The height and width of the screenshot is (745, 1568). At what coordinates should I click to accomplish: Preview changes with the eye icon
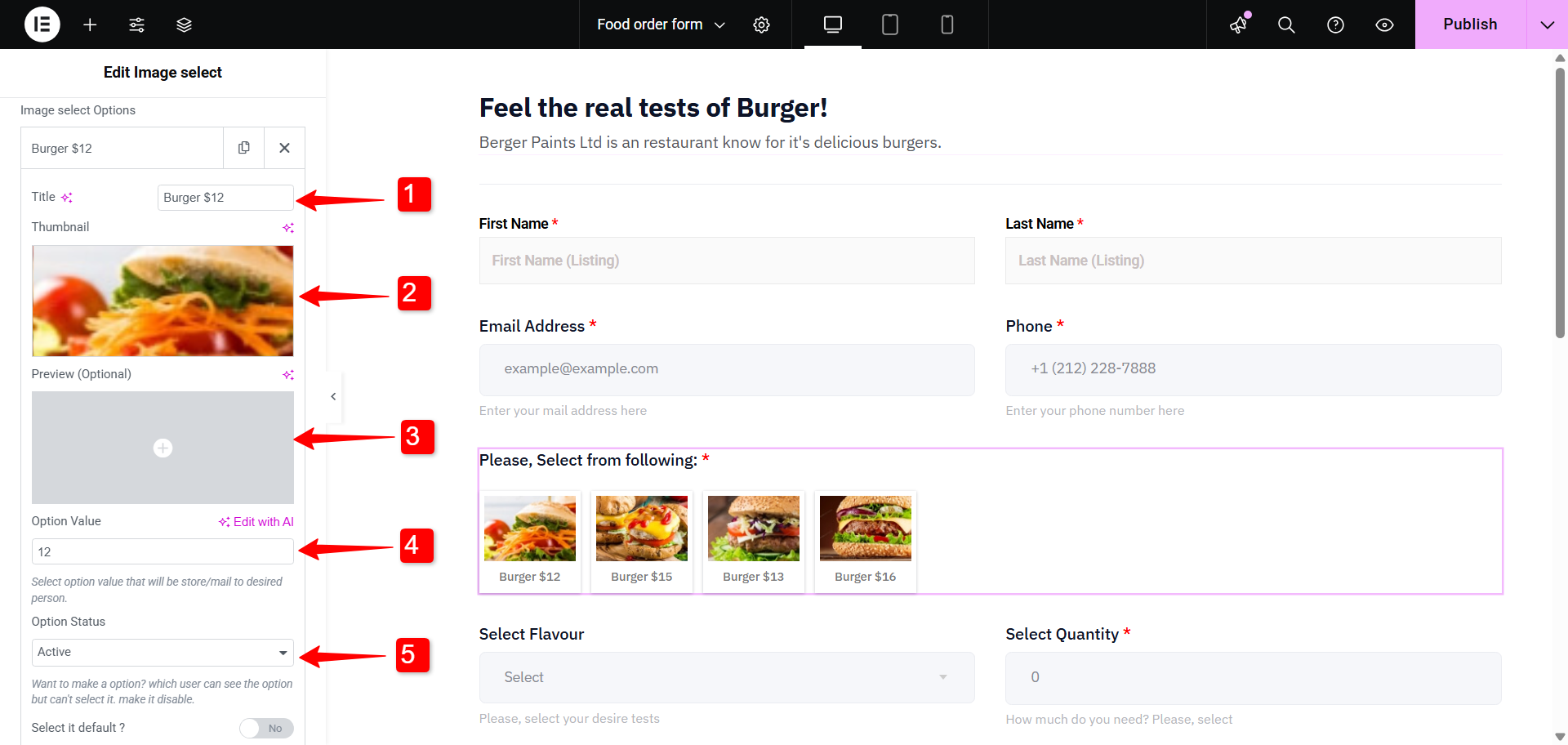1384,25
